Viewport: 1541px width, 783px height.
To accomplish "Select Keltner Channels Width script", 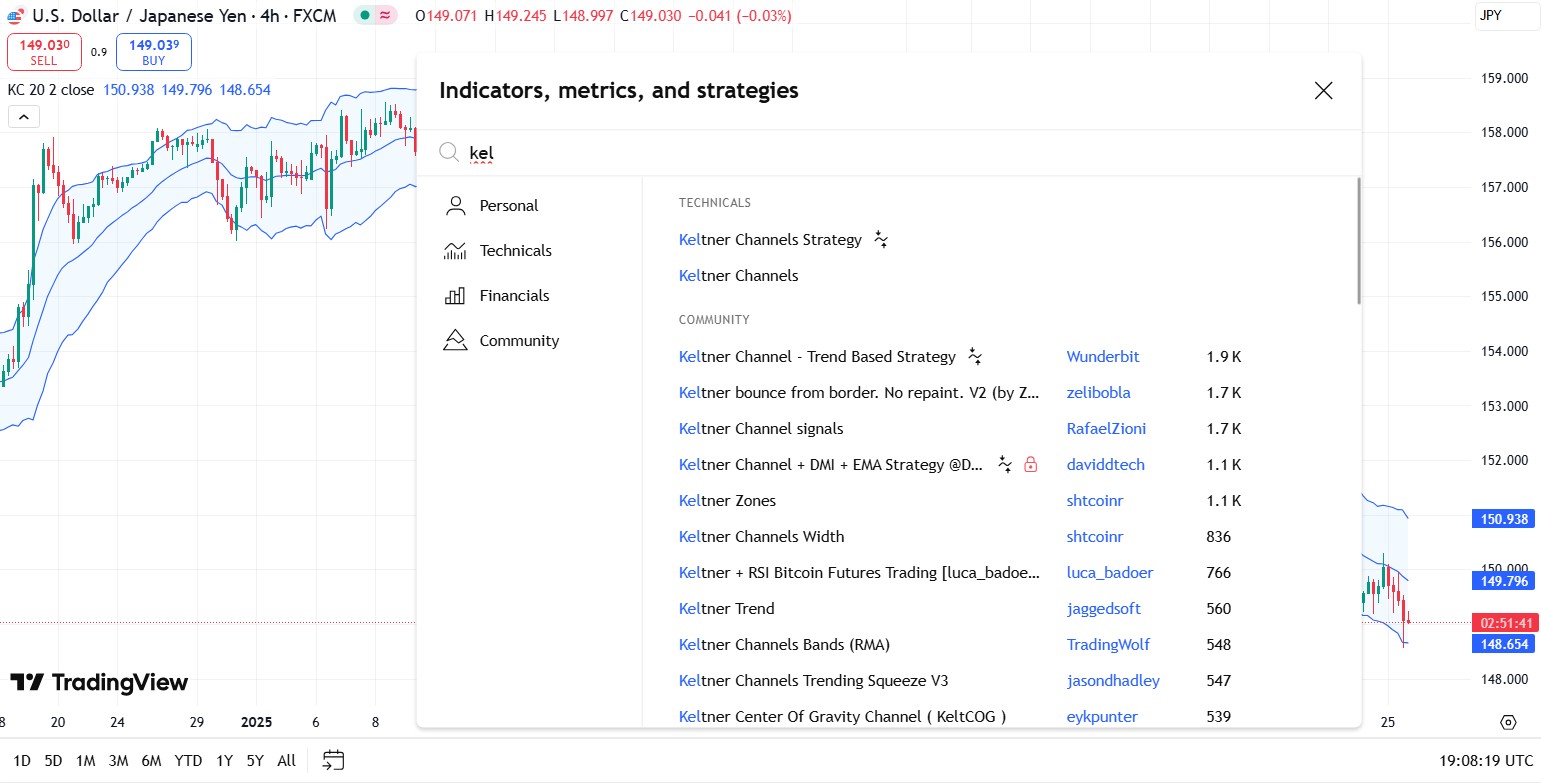I will (761, 537).
